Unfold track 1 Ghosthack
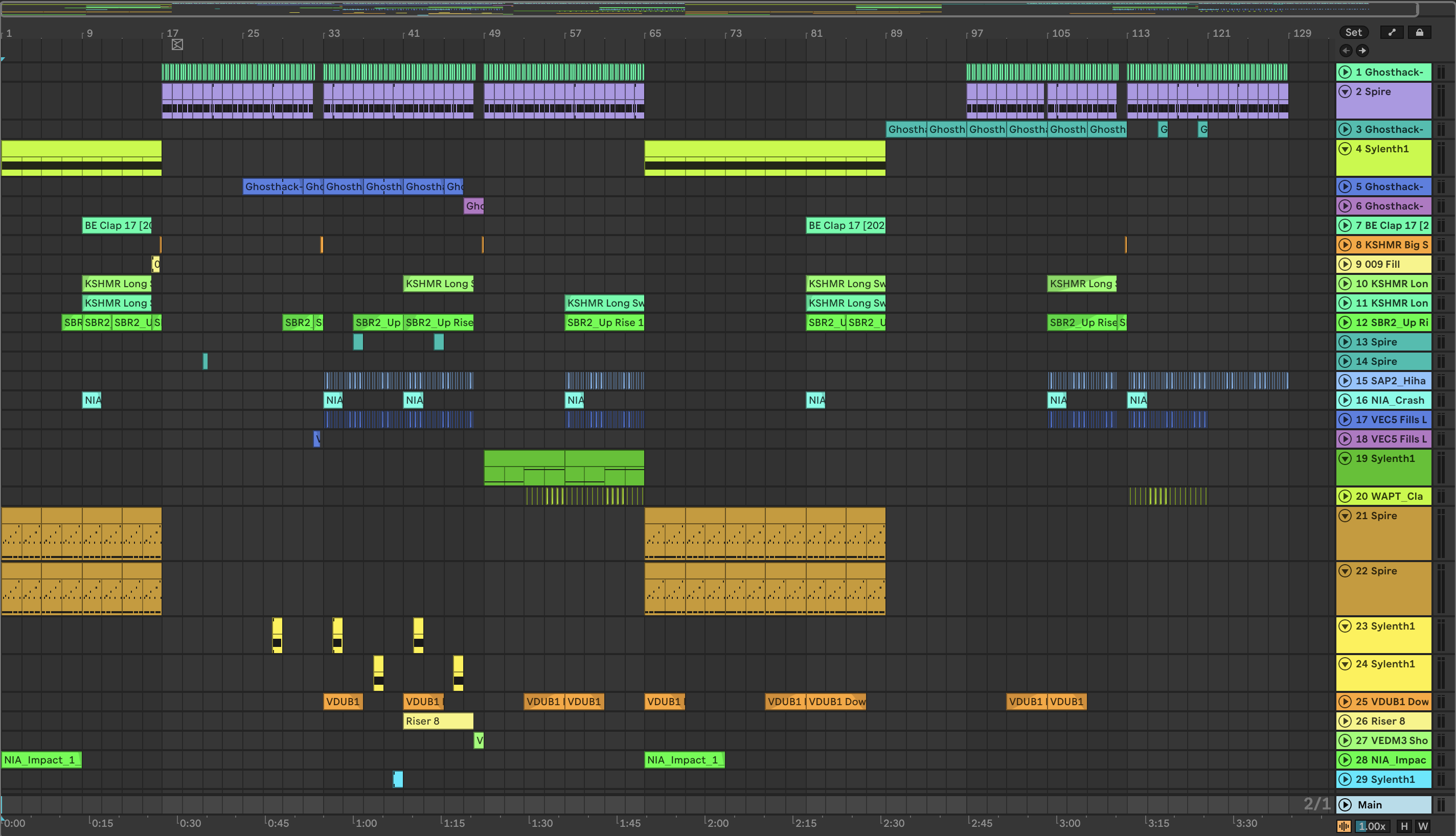1456x836 pixels. [1345, 72]
